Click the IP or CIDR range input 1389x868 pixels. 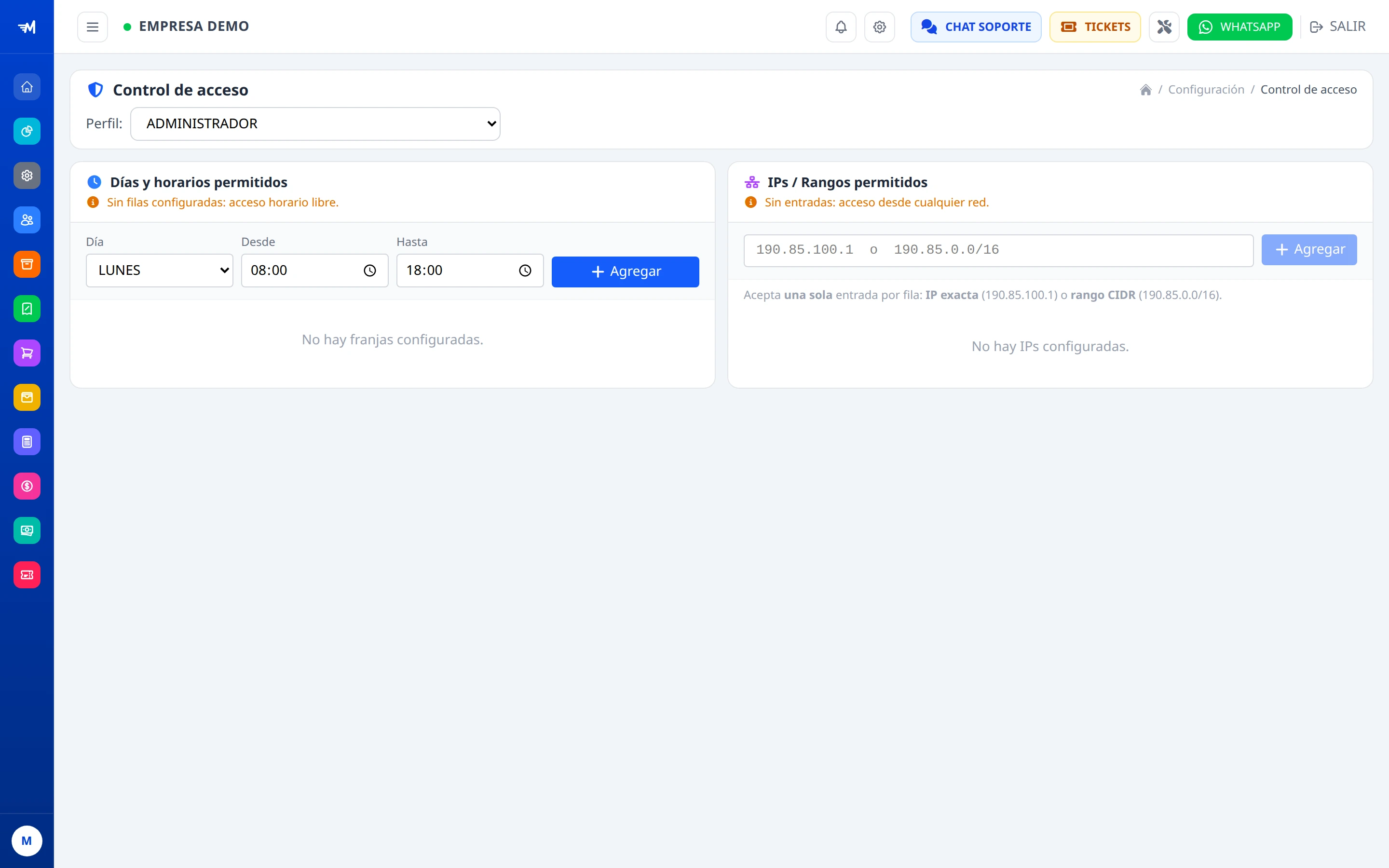click(999, 250)
